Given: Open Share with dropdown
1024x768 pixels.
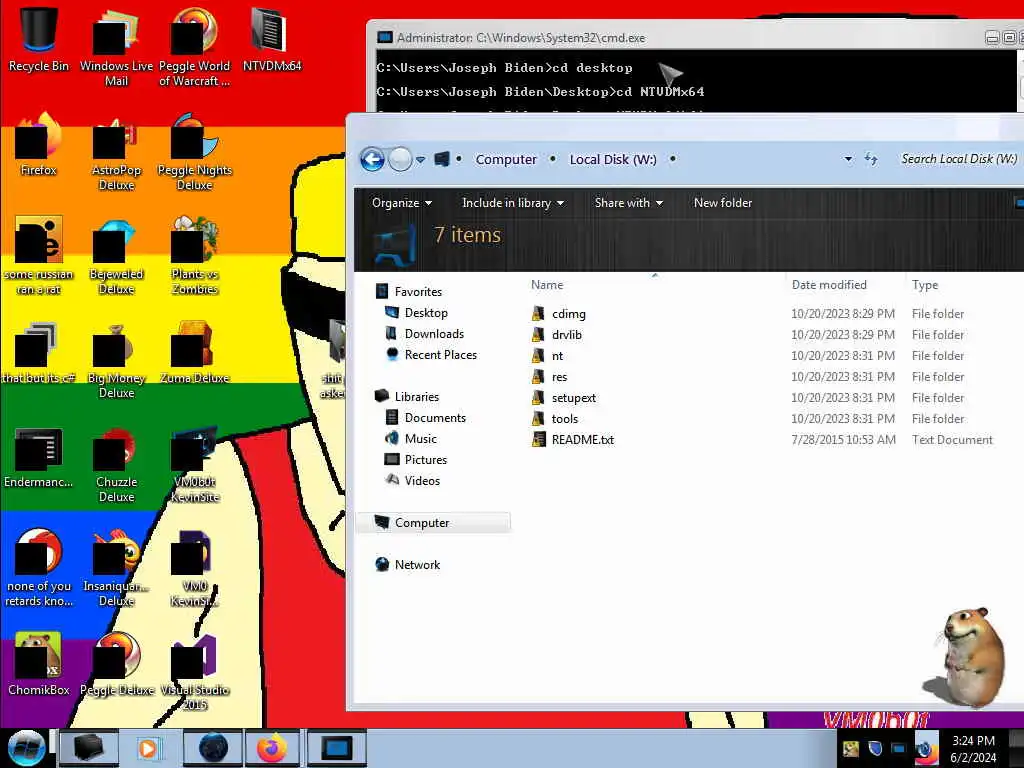Looking at the screenshot, I should [x=628, y=203].
